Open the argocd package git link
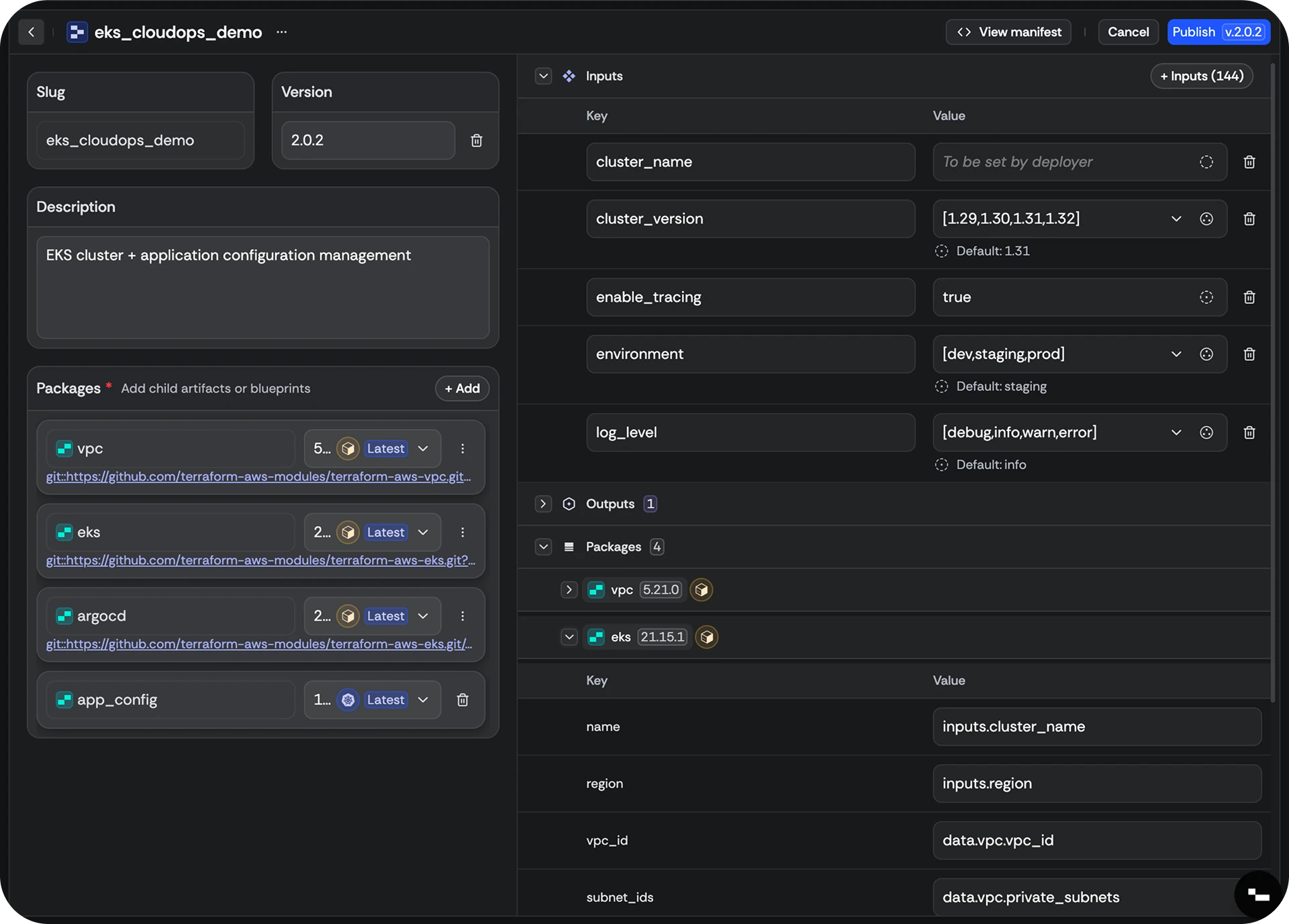Image resolution: width=1289 pixels, height=924 pixels. pos(259,644)
